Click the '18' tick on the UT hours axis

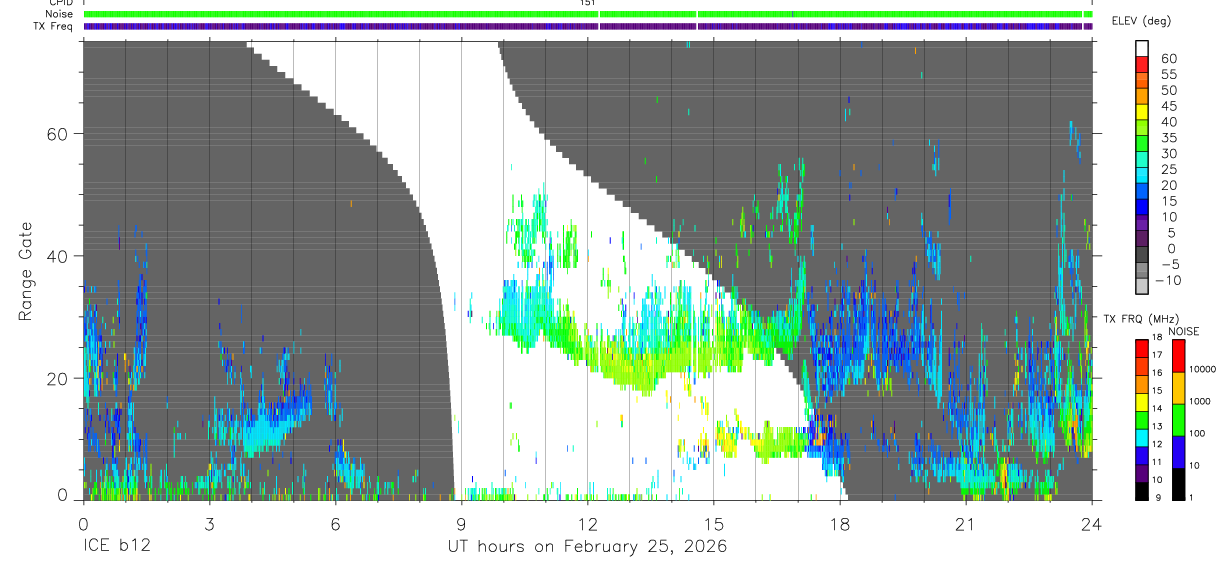[x=840, y=523]
